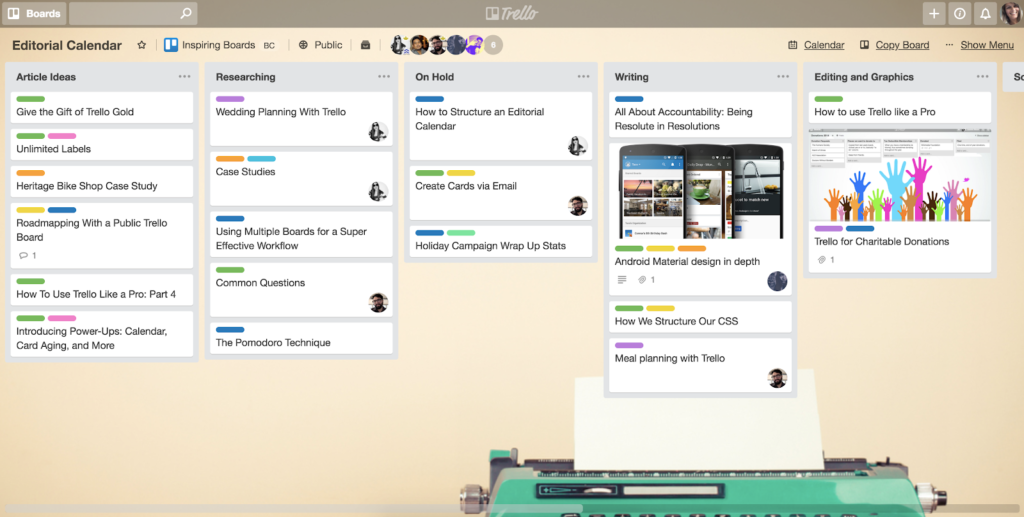The image size is (1024, 517).
Task: Click attachment icon on Android Material card
Action: click(642, 279)
